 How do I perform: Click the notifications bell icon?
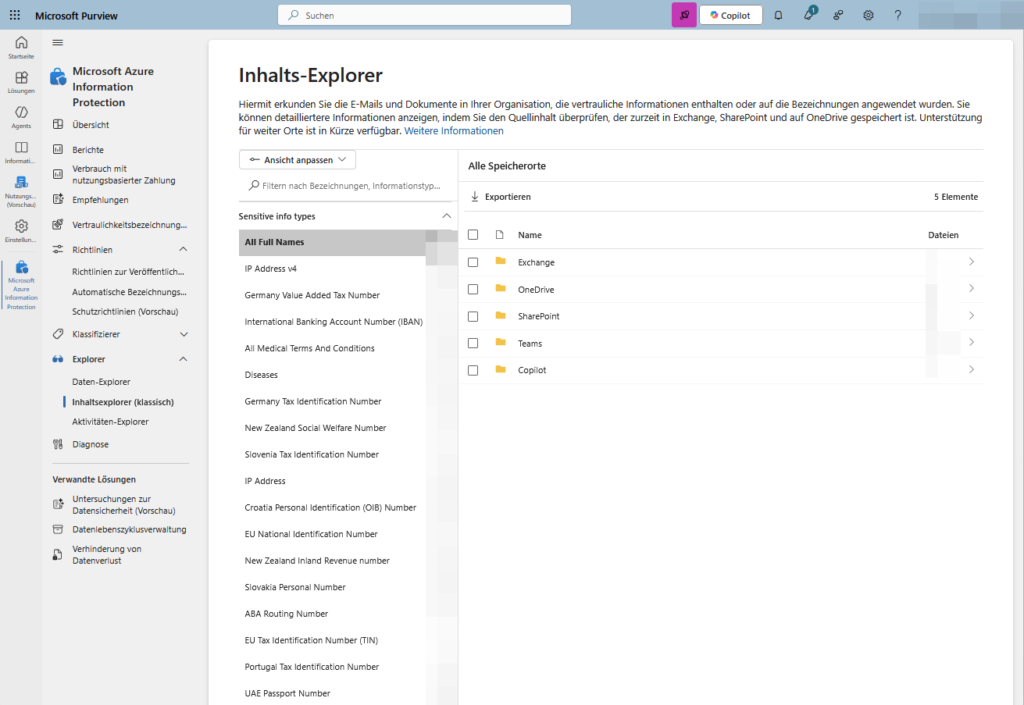(778, 15)
